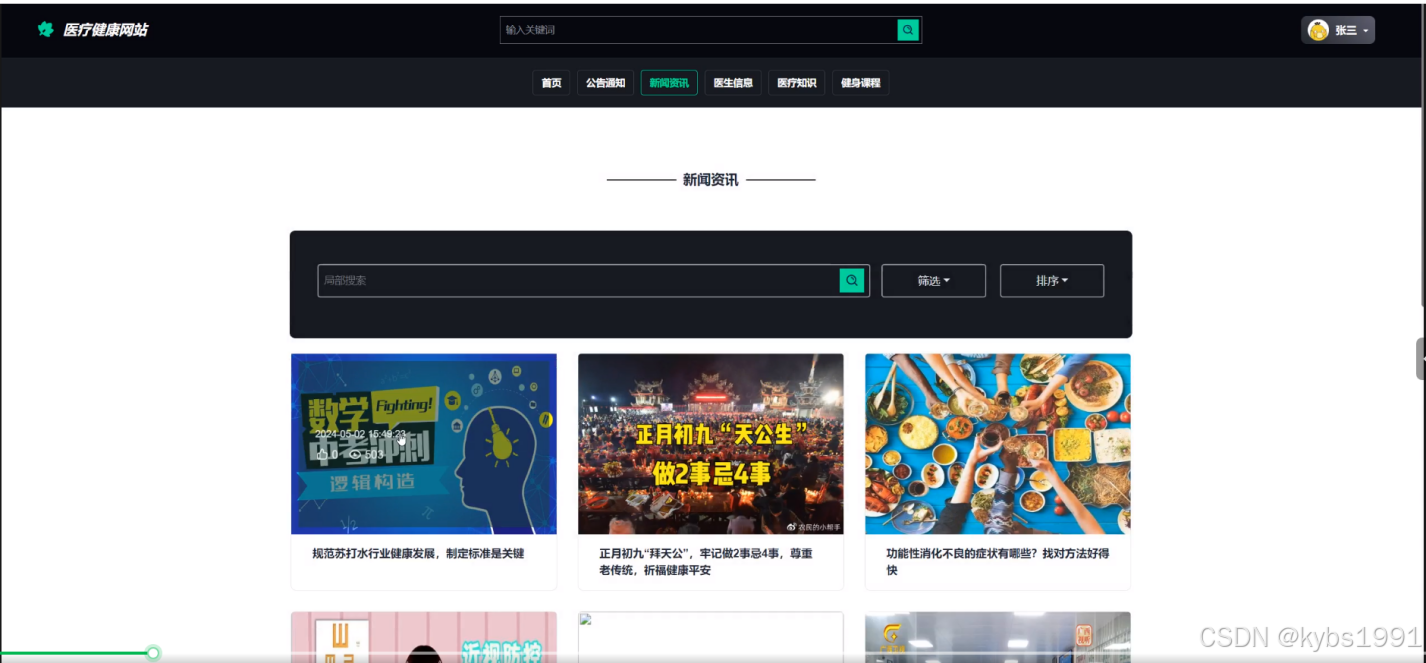The height and width of the screenshot is (663, 1426).
Task: Expand the 筛选 filter dropdown
Action: pyautogui.click(x=933, y=281)
